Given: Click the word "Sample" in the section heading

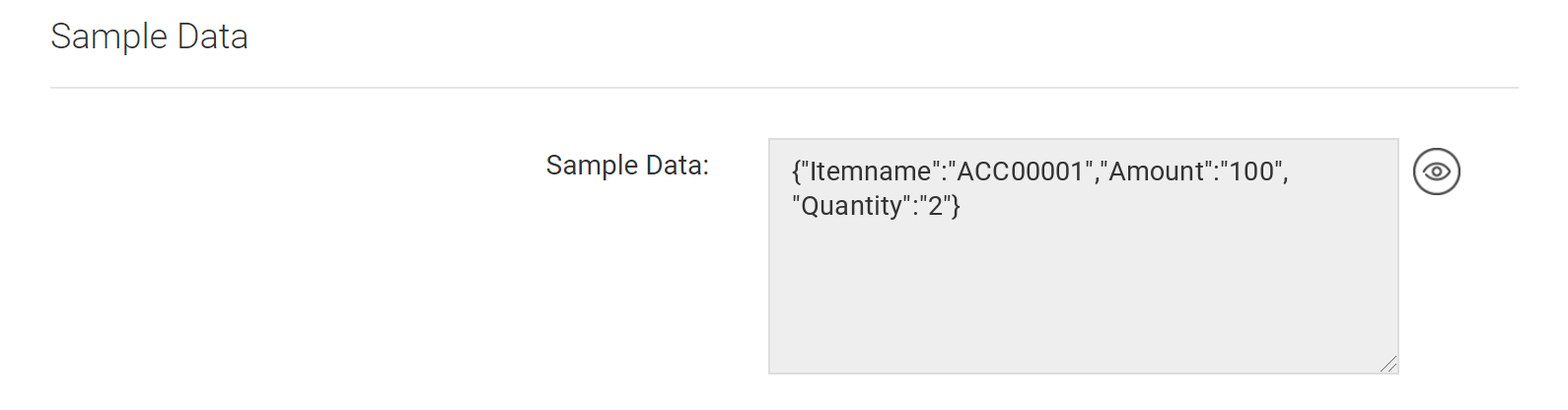Looking at the screenshot, I should click(109, 36).
